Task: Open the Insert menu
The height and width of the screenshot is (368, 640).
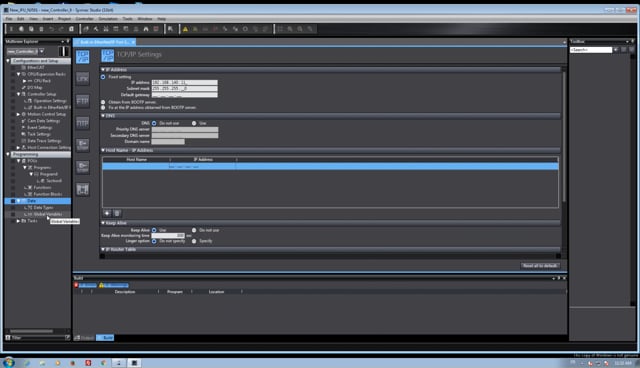Action: click(48, 19)
